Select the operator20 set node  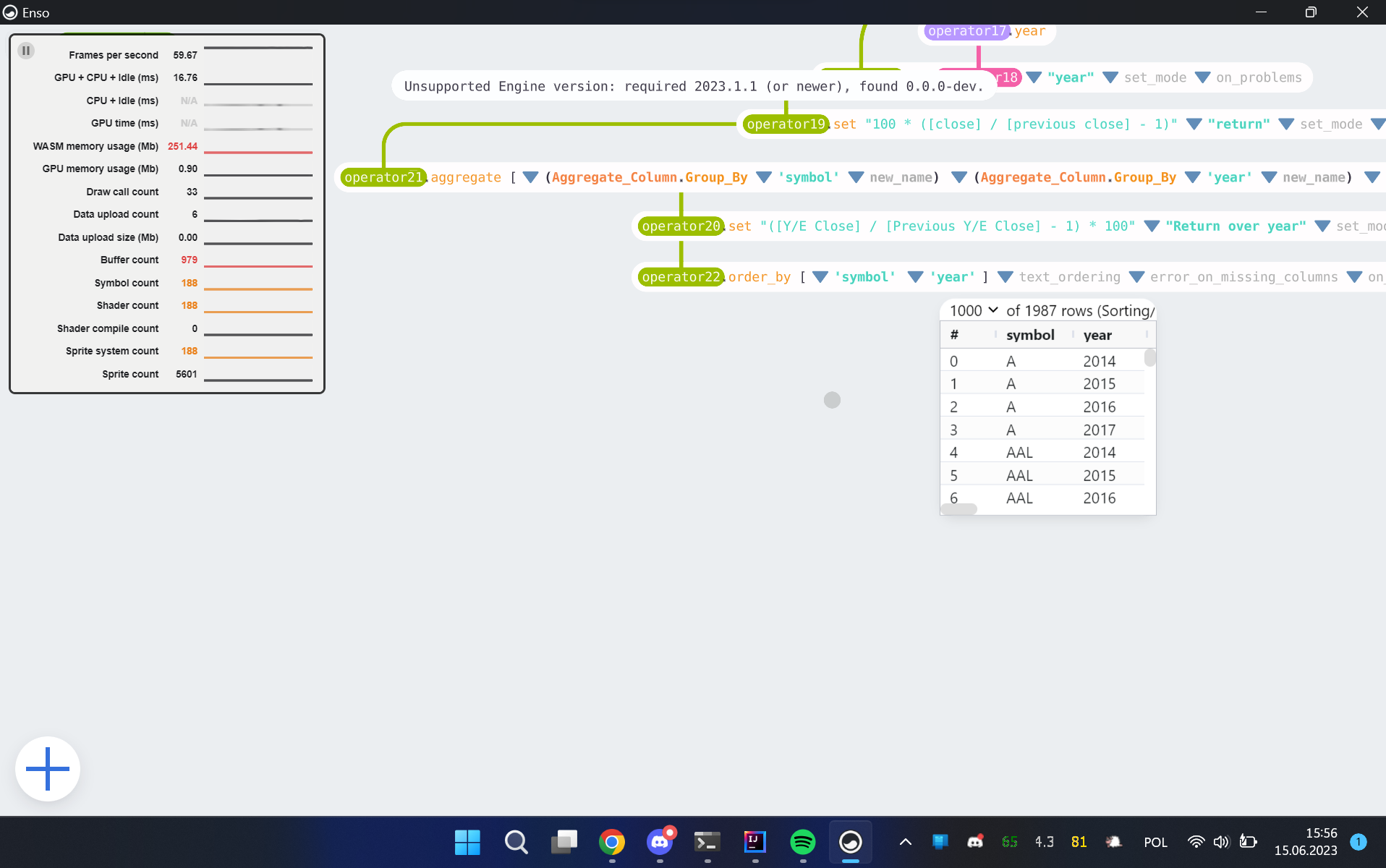[679, 226]
